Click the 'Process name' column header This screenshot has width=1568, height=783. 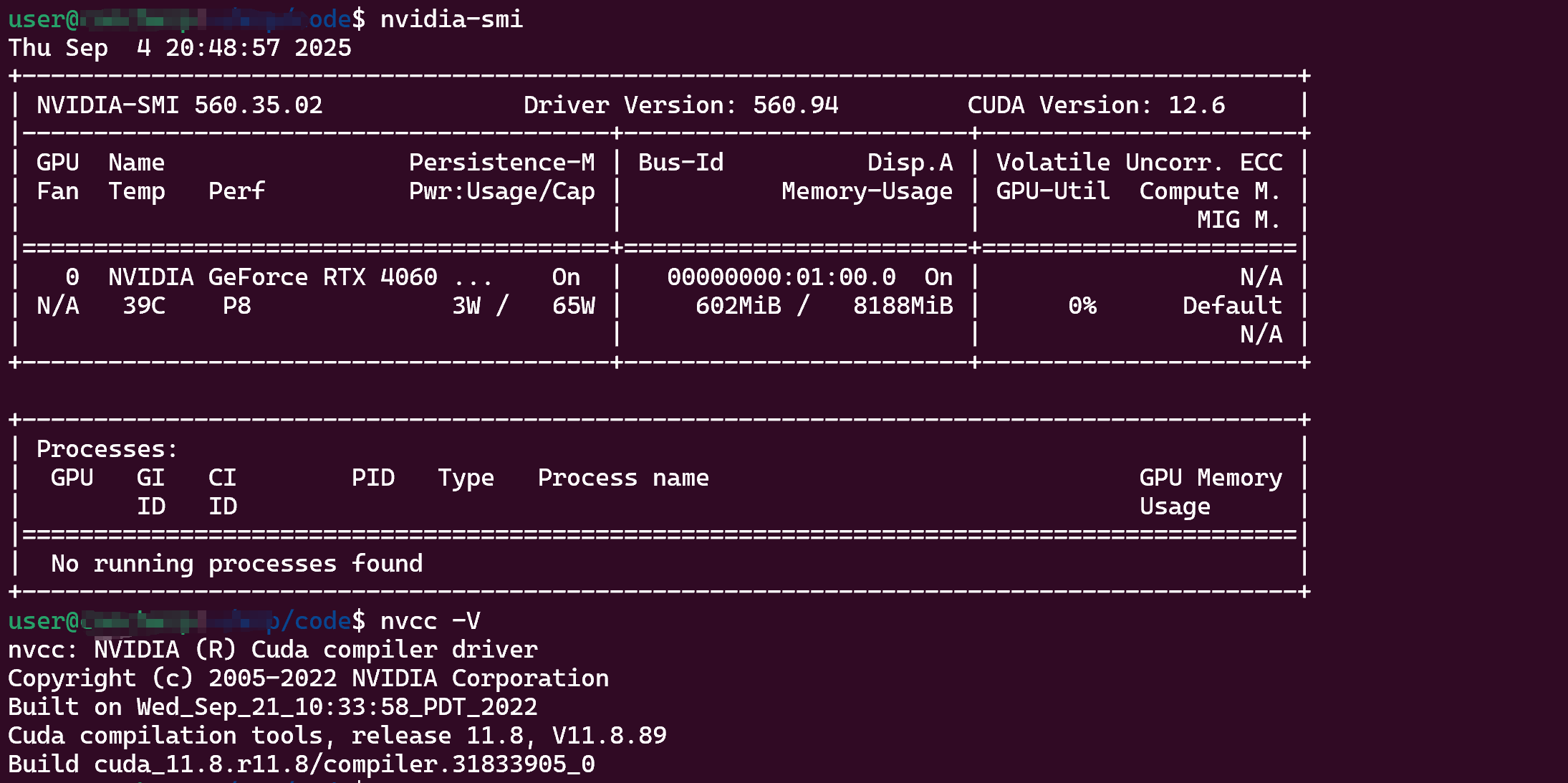coord(624,478)
